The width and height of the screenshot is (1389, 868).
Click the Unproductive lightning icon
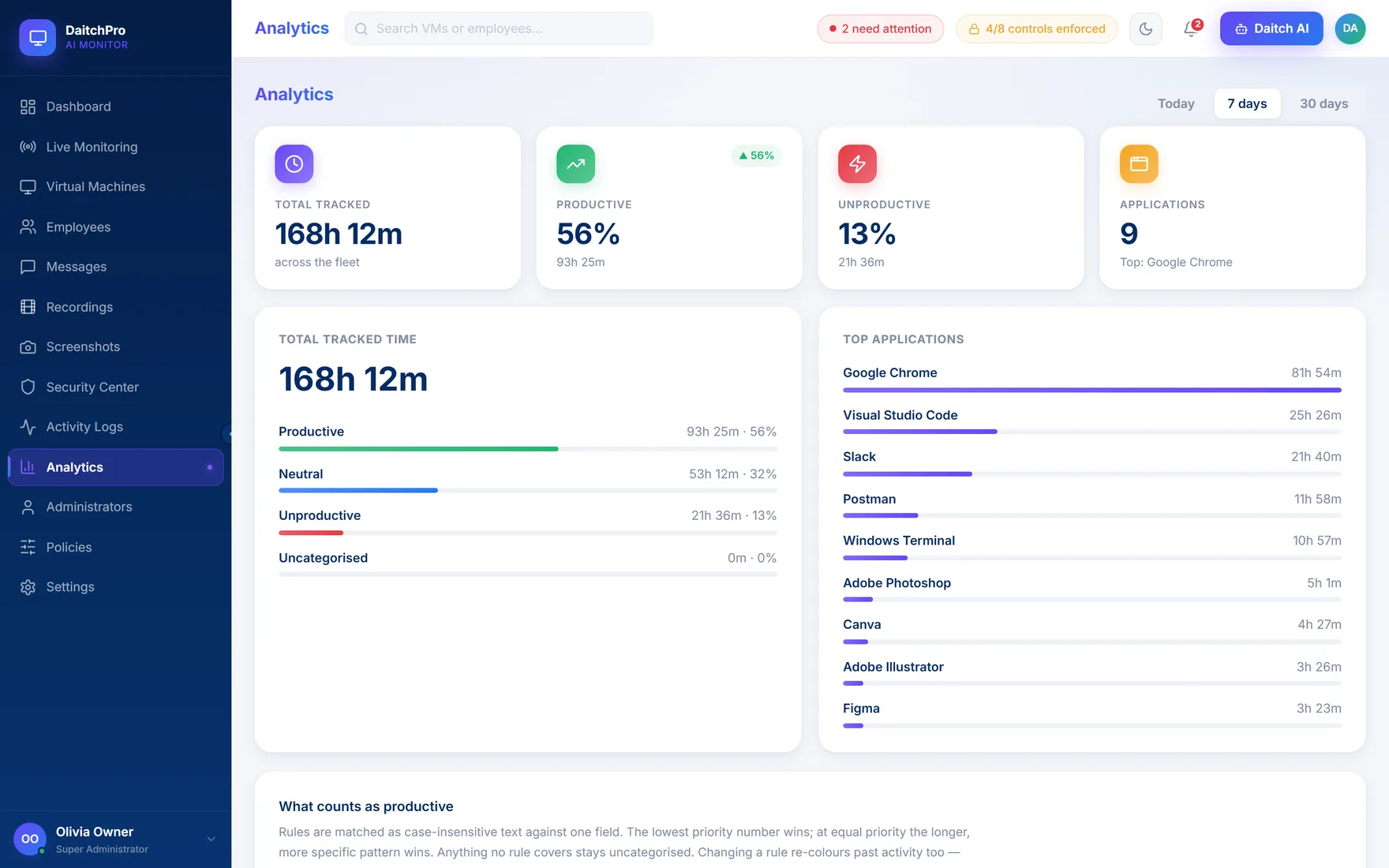click(857, 163)
